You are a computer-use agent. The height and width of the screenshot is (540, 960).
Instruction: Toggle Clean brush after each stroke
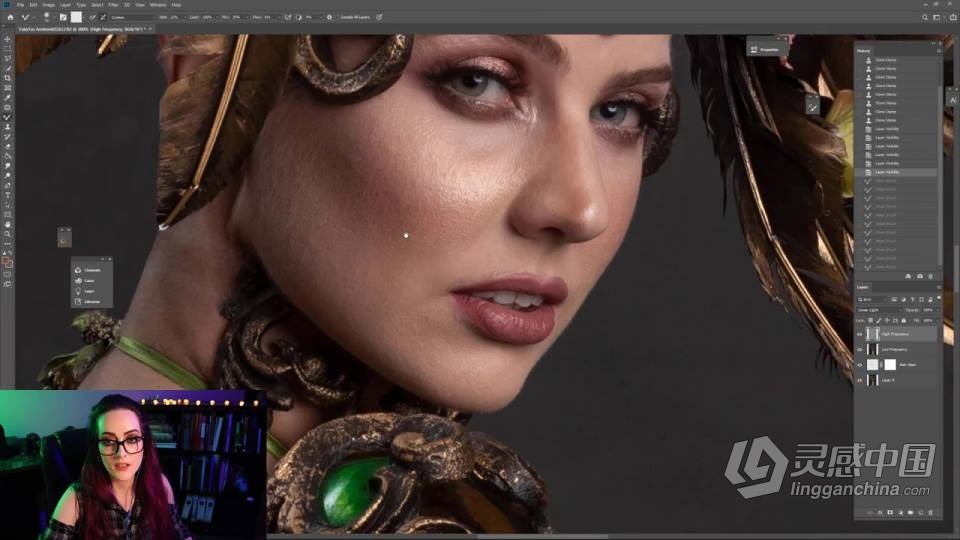(x=102, y=17)
